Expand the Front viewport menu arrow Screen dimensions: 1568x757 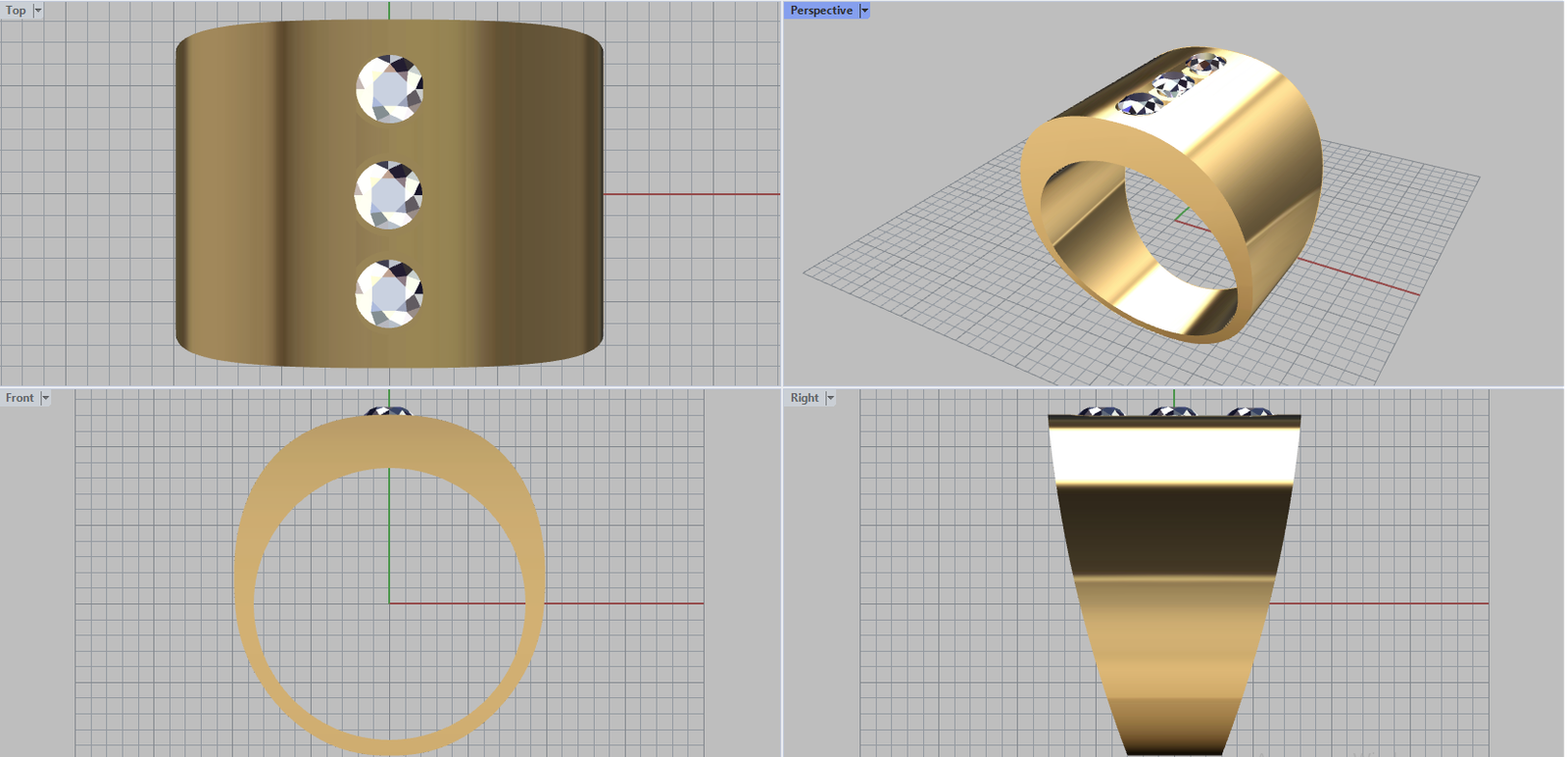click(x=45, y=398)
